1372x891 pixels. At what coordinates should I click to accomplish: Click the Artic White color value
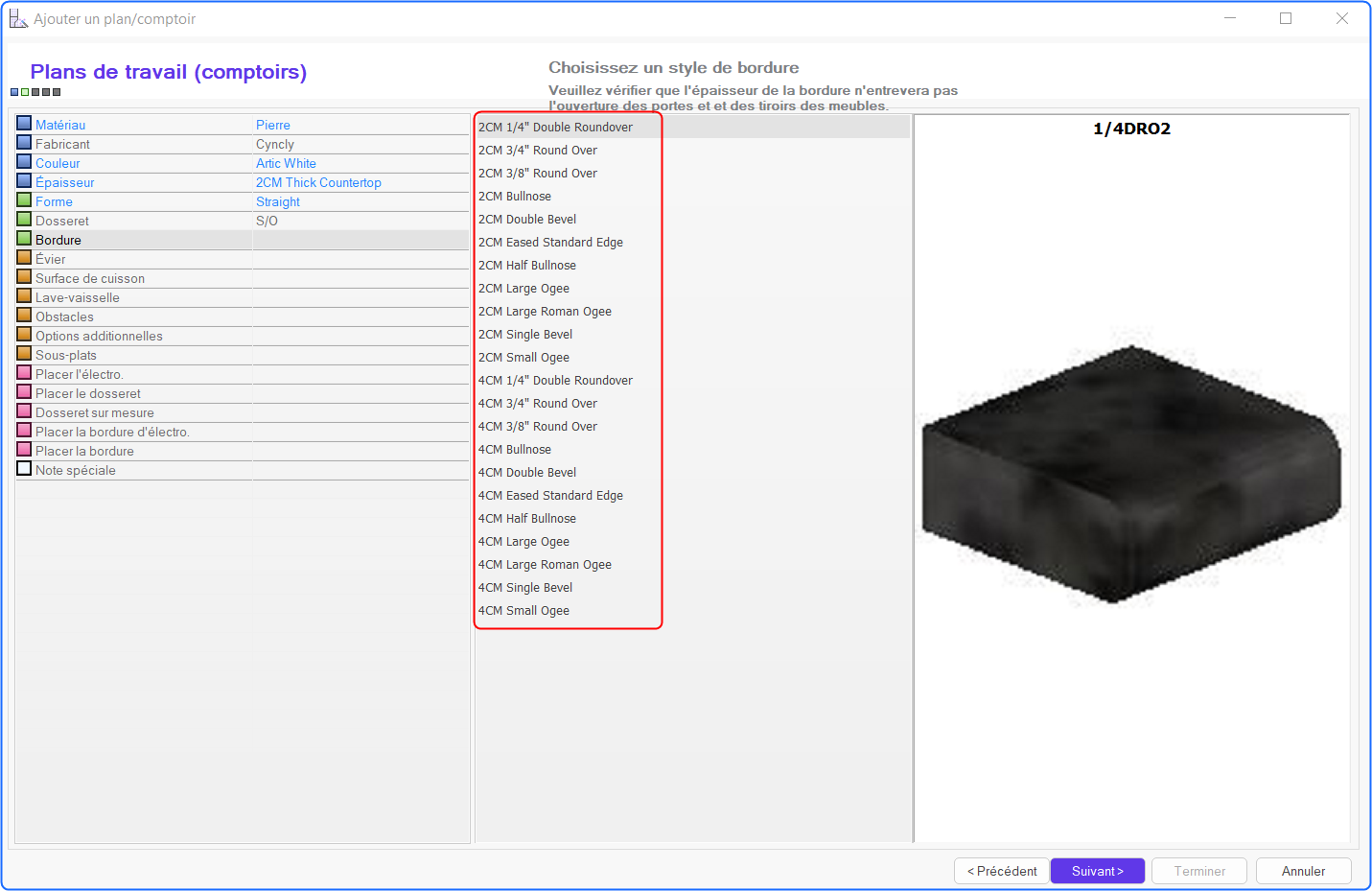click(x=286, y=163)
